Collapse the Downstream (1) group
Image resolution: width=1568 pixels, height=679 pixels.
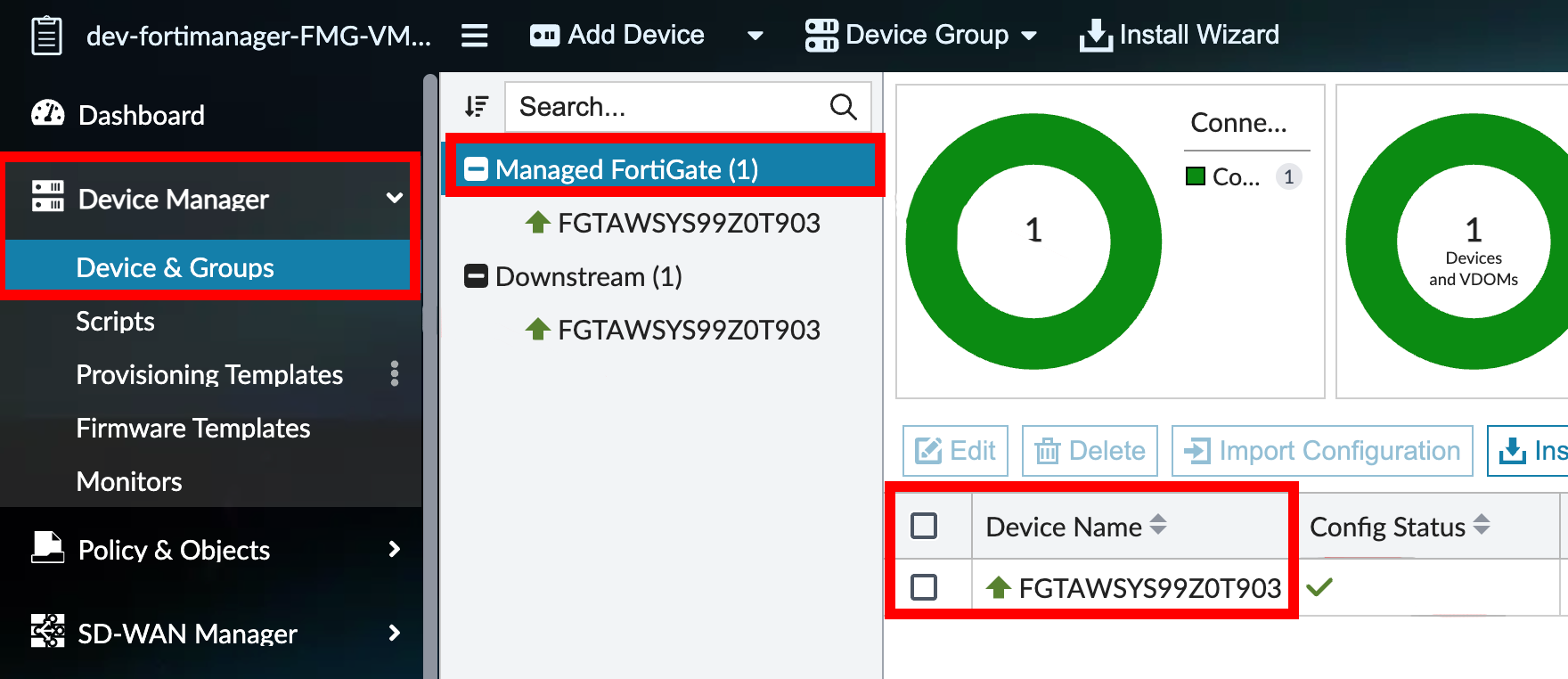click(x=477, y=276)
